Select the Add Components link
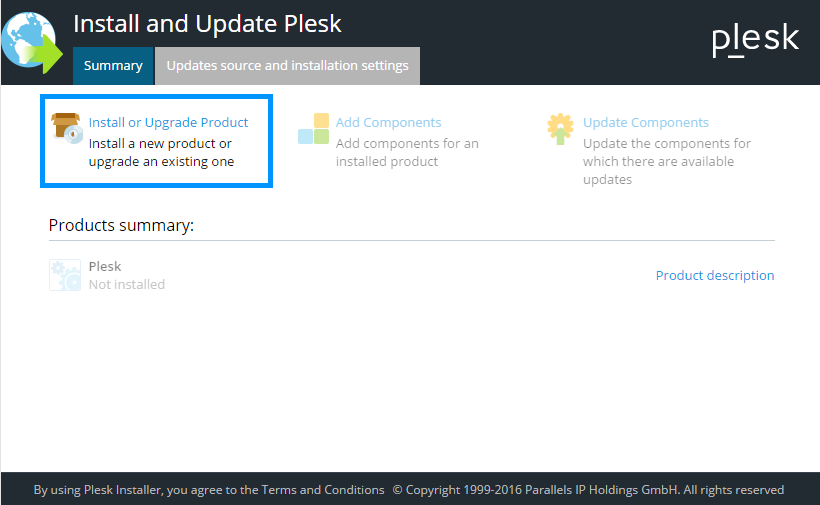This screenshot has width=820, height=505. click(x=388, y=122)
